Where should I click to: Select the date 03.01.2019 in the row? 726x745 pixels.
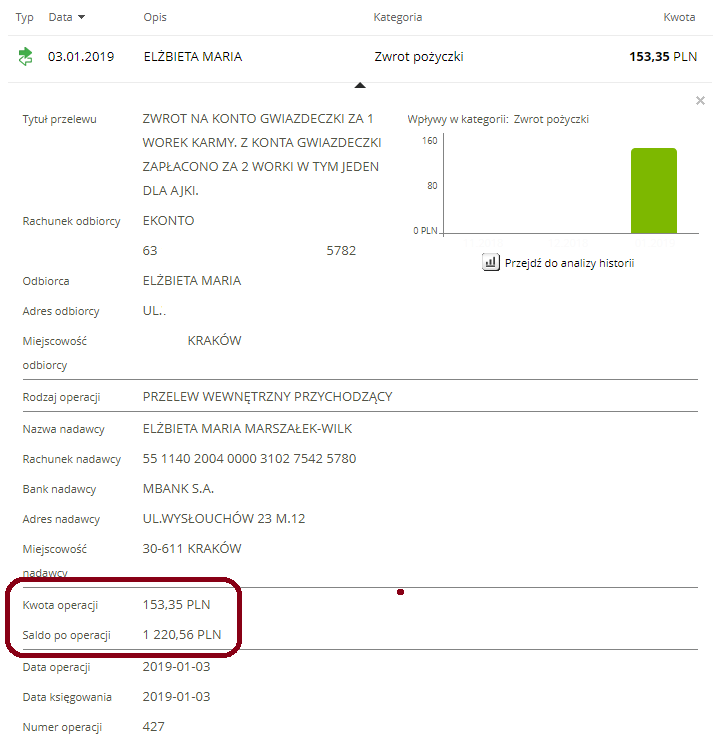81,57
